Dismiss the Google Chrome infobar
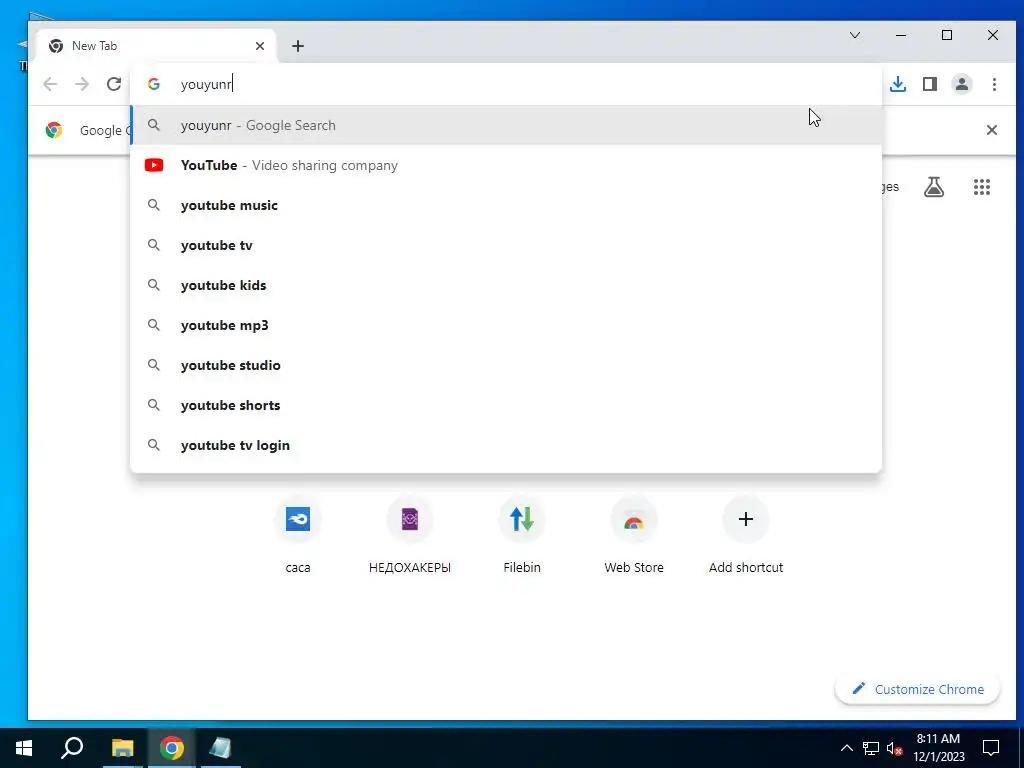The height and width of the screenshot is (768, 1024). (991, 130)
